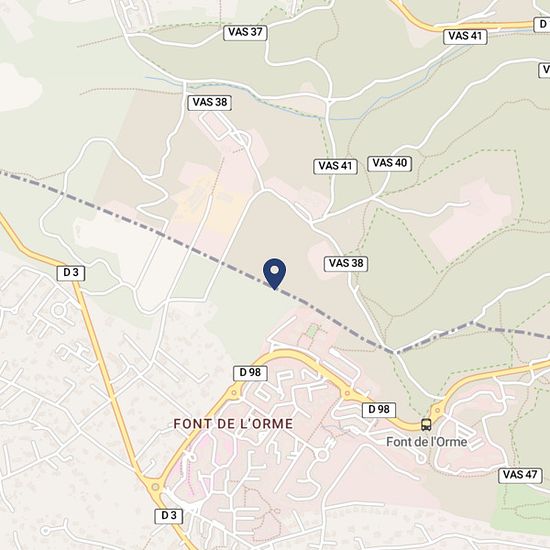Viewport: 550px width, 550px height.
Task: Click the VAS 38 shield nearest the blue pin
Action: coord(346,264)
